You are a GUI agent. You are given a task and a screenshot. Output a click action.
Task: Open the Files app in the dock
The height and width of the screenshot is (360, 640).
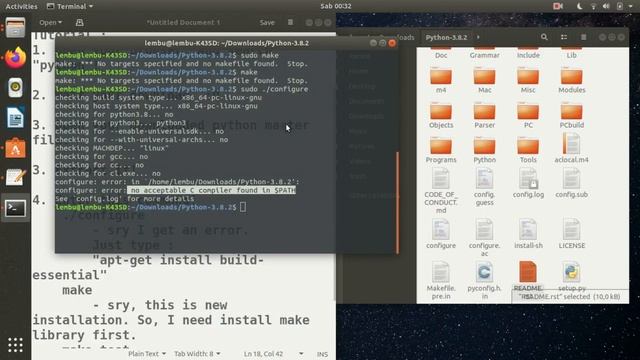(x=15, y=29)
